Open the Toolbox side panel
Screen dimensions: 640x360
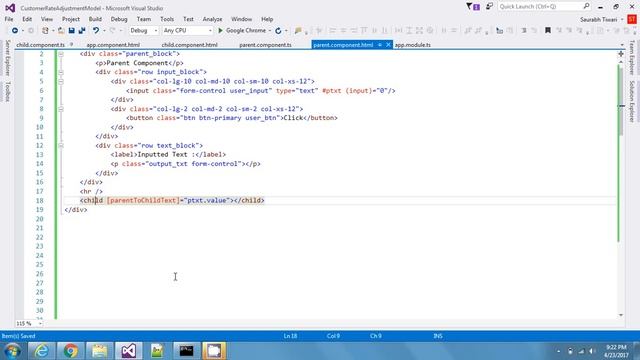7,91
